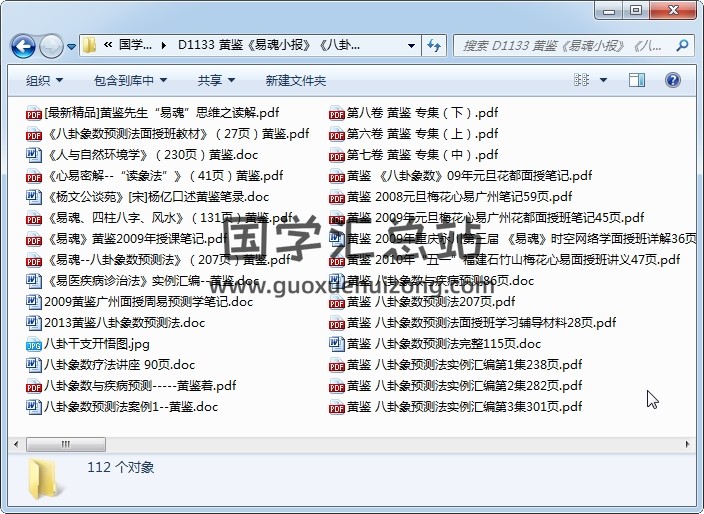Viewport: 704px width, 514px height.
Task: Select Word icon of 《易医疾病诊治法》实例汇编
Action: 34,281
